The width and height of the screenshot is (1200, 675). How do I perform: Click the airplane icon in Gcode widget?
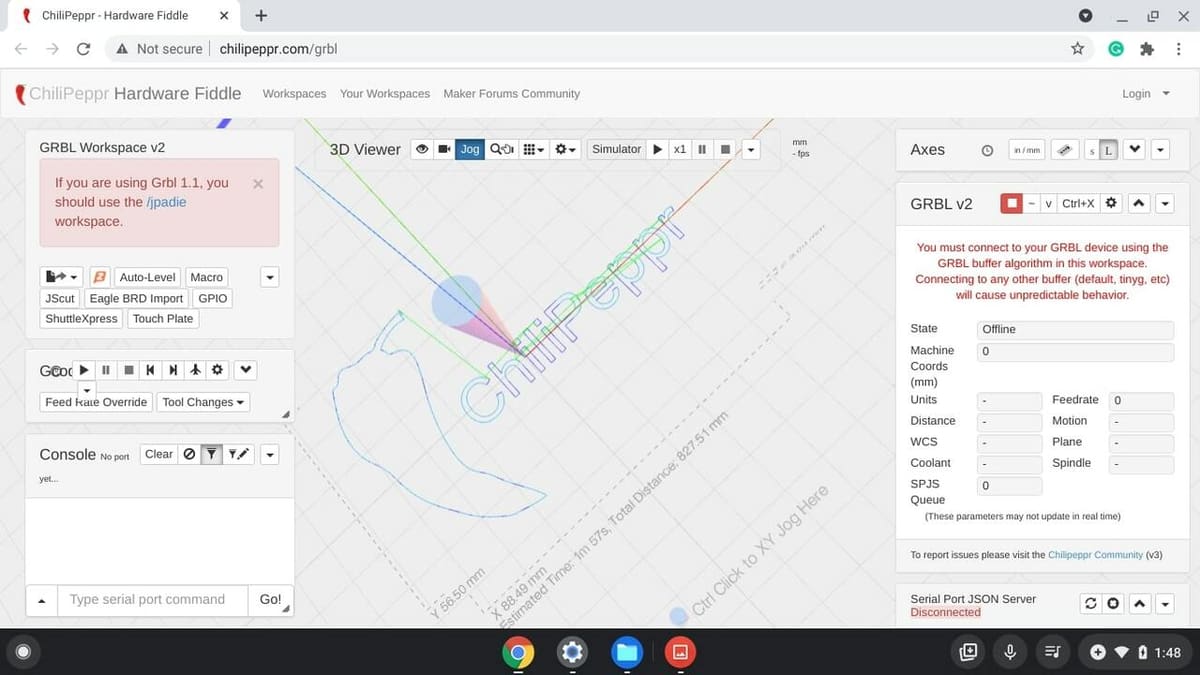(x=195, y=370)
